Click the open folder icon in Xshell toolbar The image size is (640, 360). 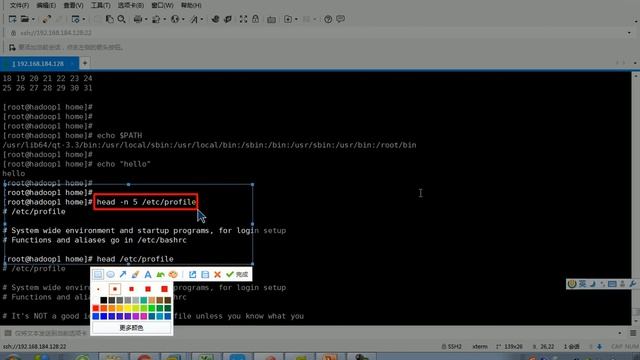tap(25, 19)
